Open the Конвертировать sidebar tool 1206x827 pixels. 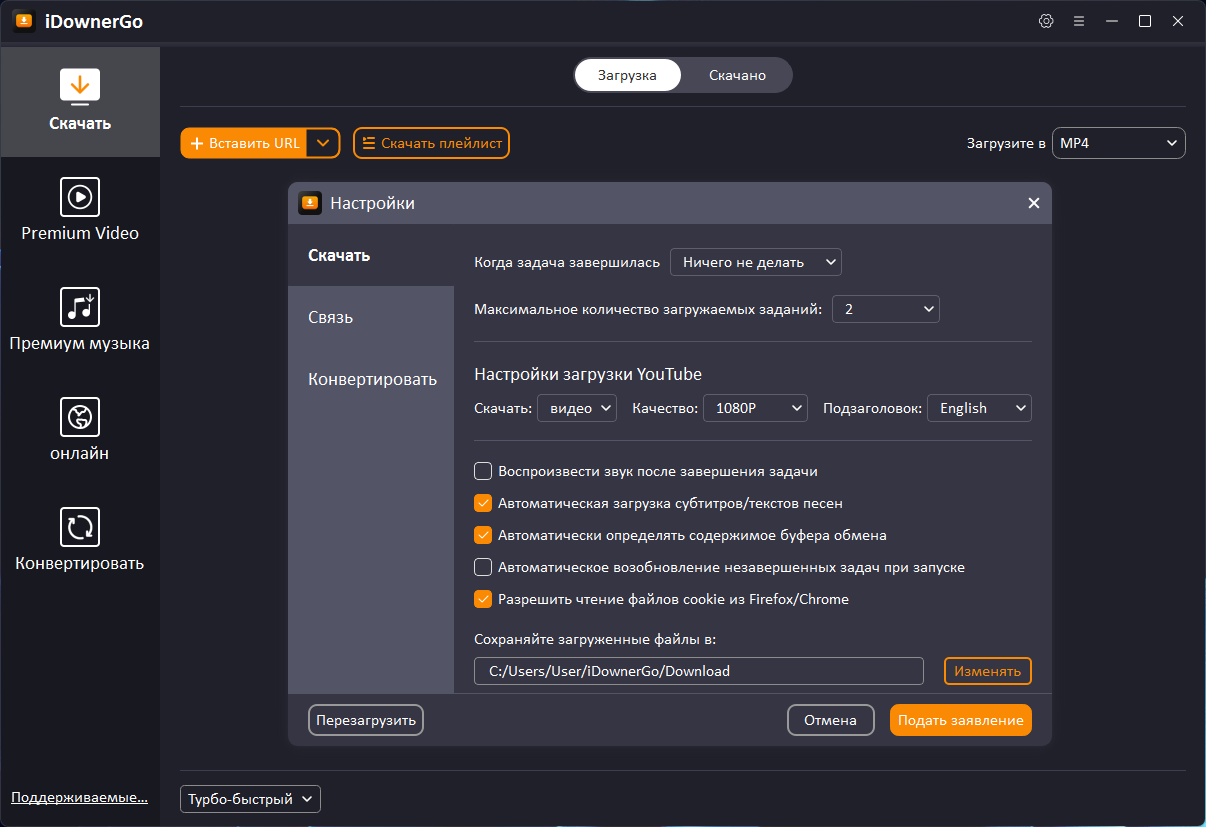(80, 540)
